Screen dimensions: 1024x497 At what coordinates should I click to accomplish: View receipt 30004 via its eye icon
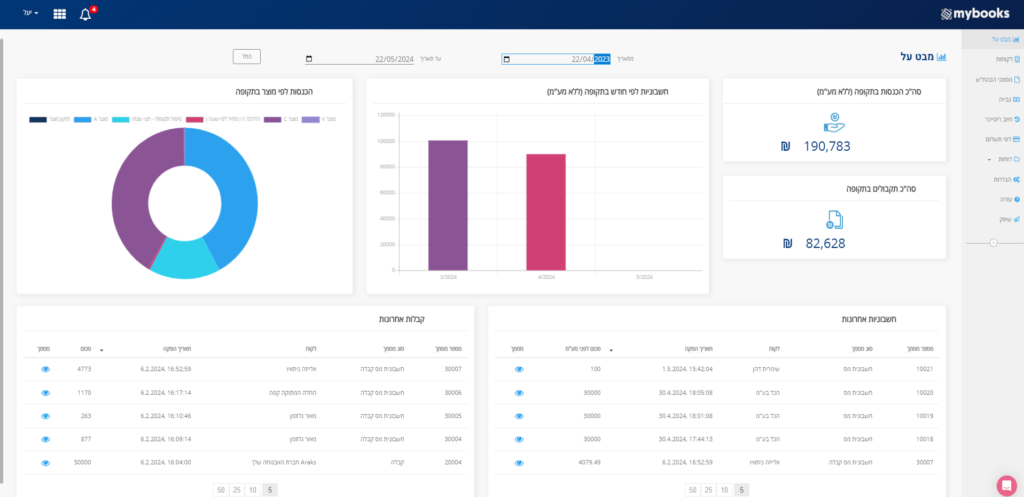click(45, 440)
